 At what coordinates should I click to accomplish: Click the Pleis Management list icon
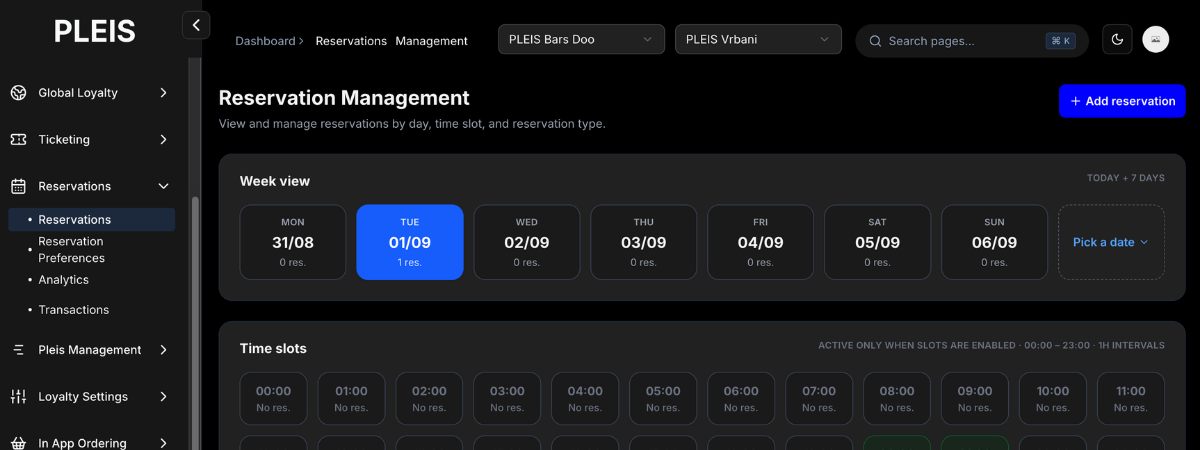click(x=18, y=350)
